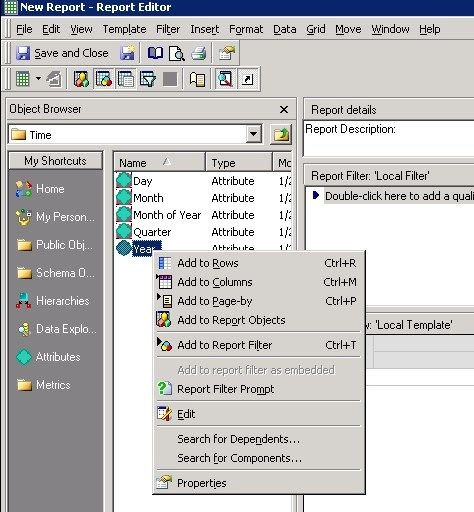
Task: Close the Object Browser panel
Action: (x=284, y=109)
